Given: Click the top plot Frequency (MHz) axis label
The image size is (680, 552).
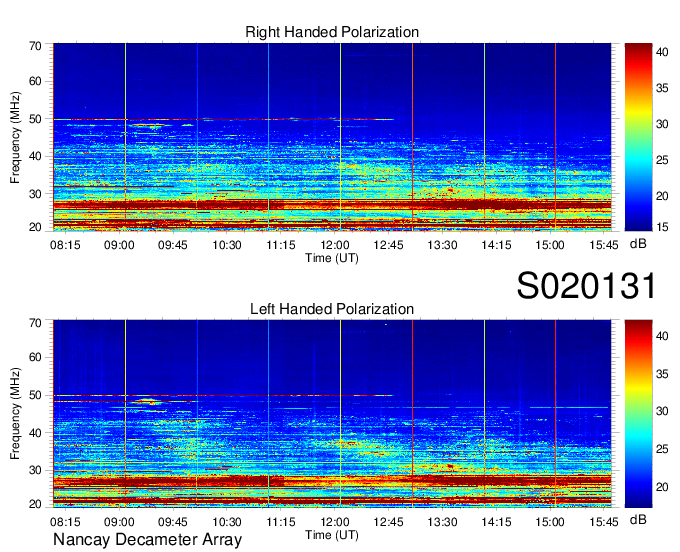Looking at the screenshot, I should tap(15, 137).
